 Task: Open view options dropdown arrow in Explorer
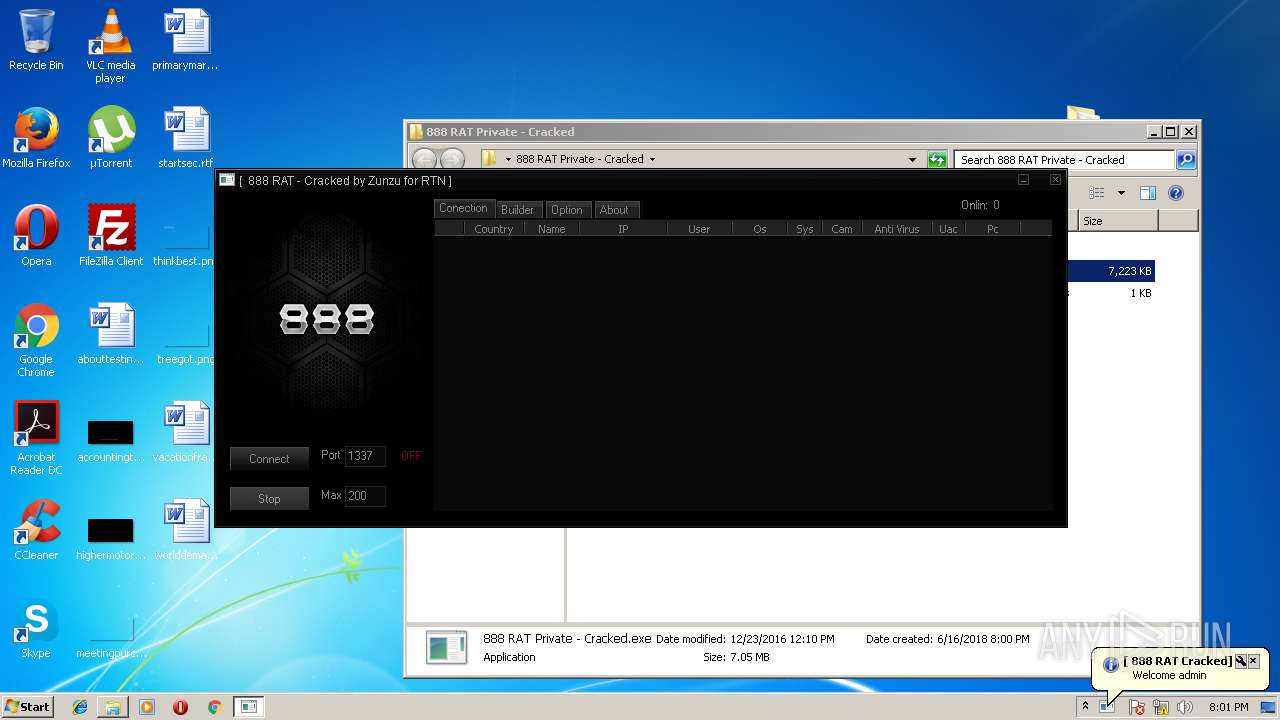[x=1121, y=193]
